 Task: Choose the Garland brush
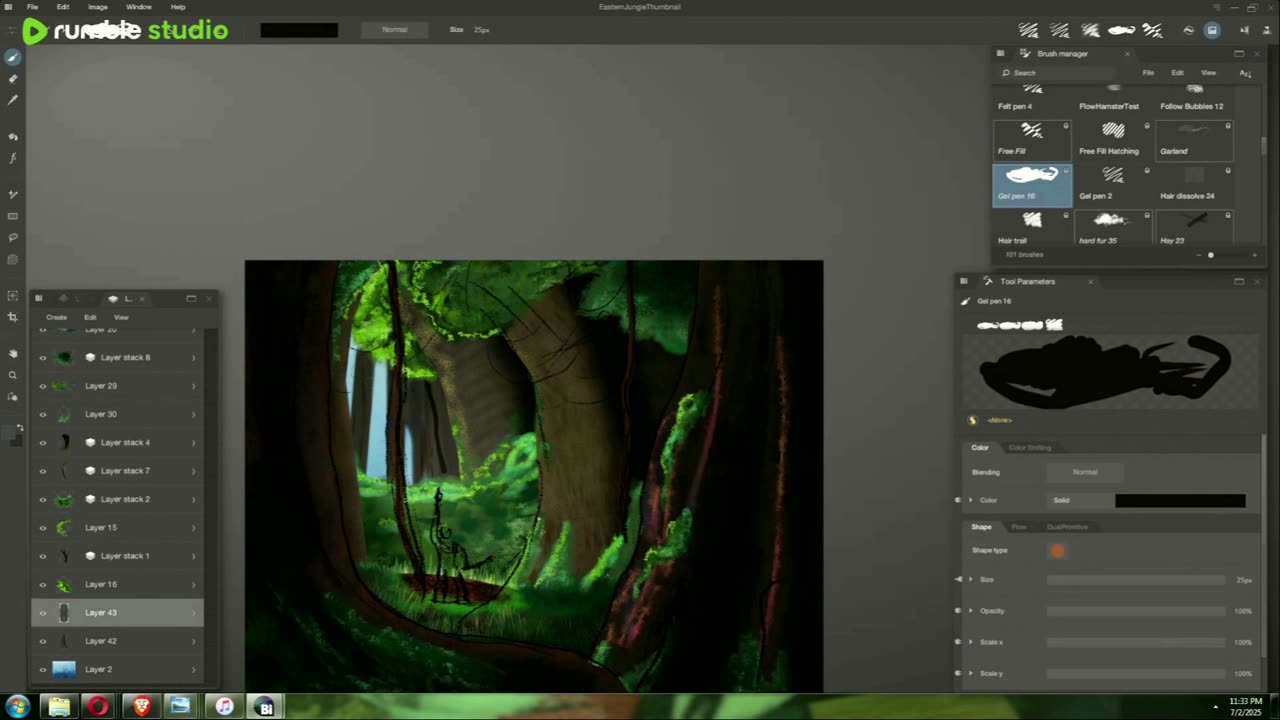[1194, 139]
